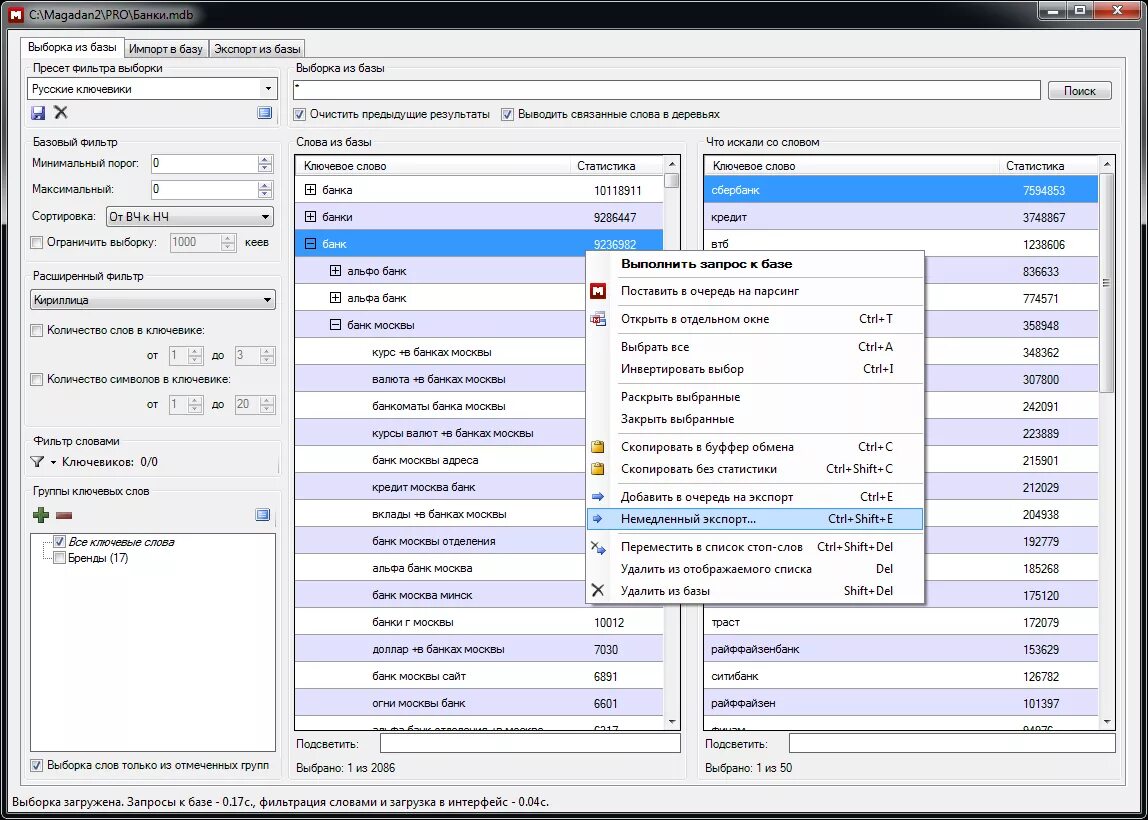Click words list vertical scrollbar thumb

(671, 180)
